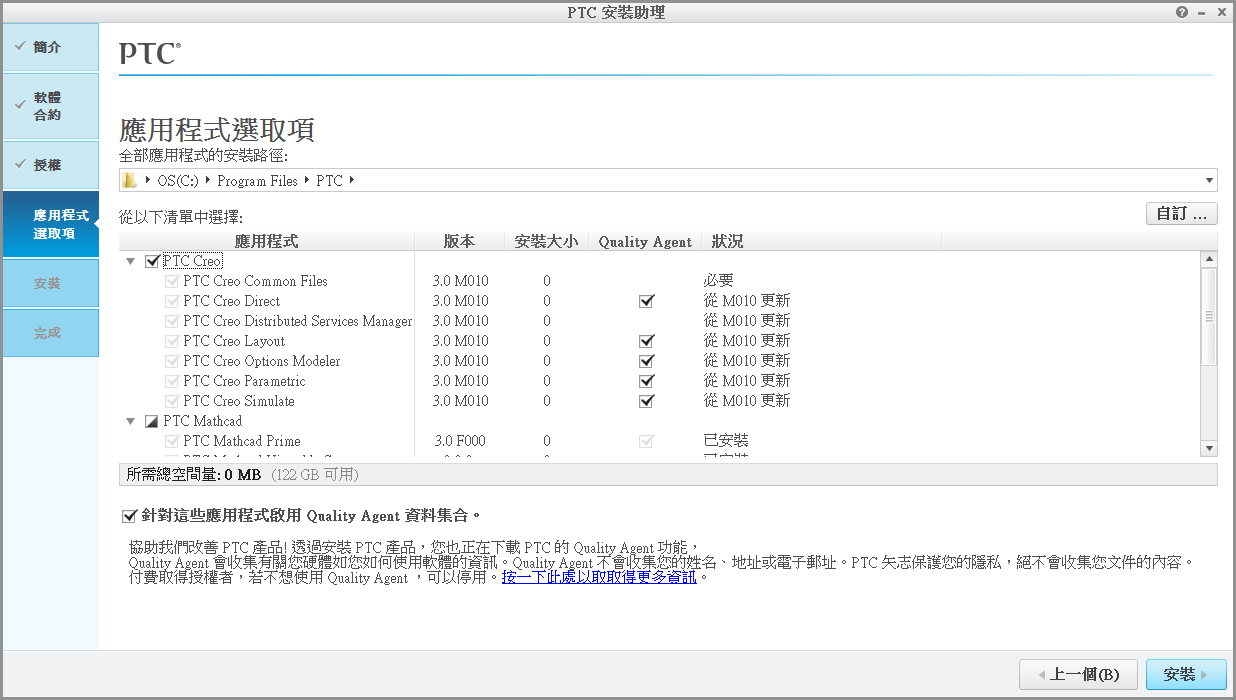Collapse the PTC Creo tree node
Screen dimensions: 1236x700
[130, 260]
